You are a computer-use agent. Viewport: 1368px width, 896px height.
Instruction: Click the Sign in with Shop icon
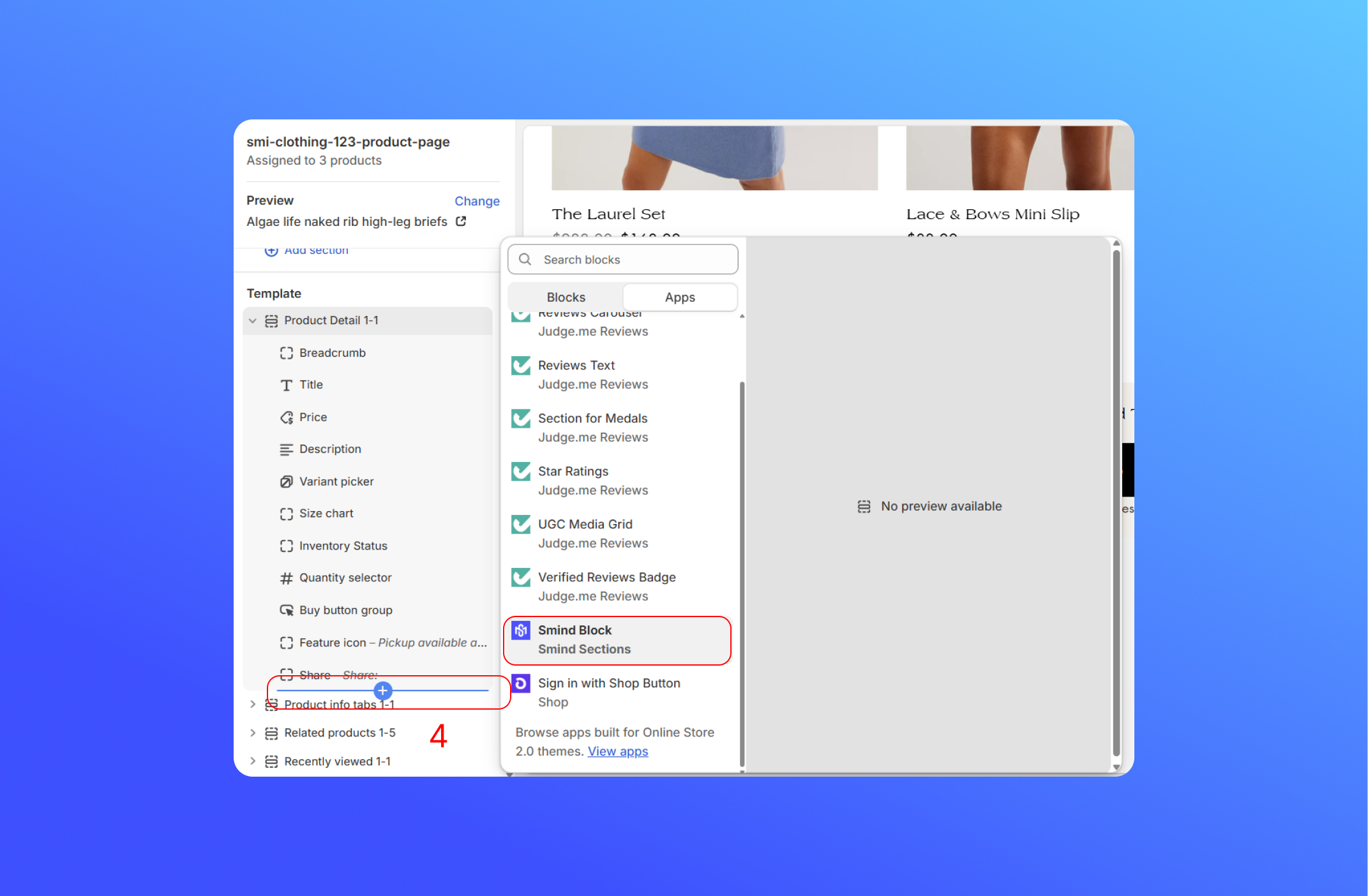click(521, 683)
